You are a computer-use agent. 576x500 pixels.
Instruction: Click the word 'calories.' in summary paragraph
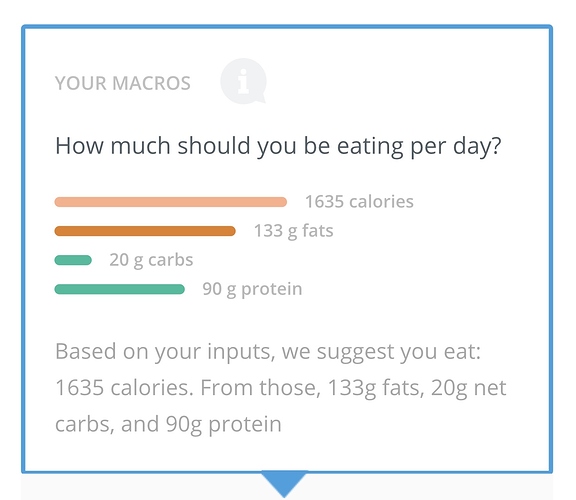point(152,388)
